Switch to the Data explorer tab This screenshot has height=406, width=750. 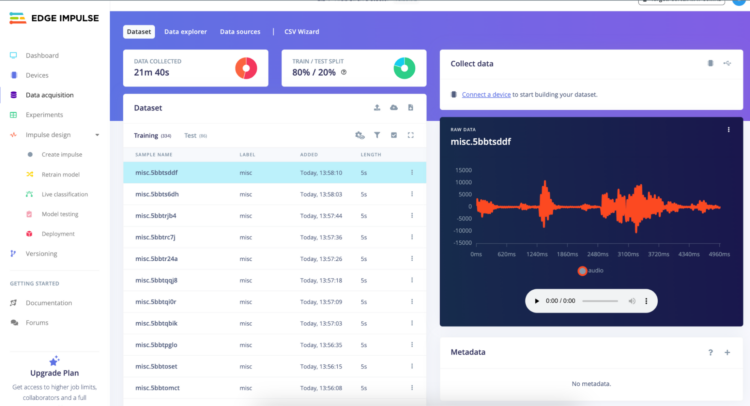pos(185,32)
